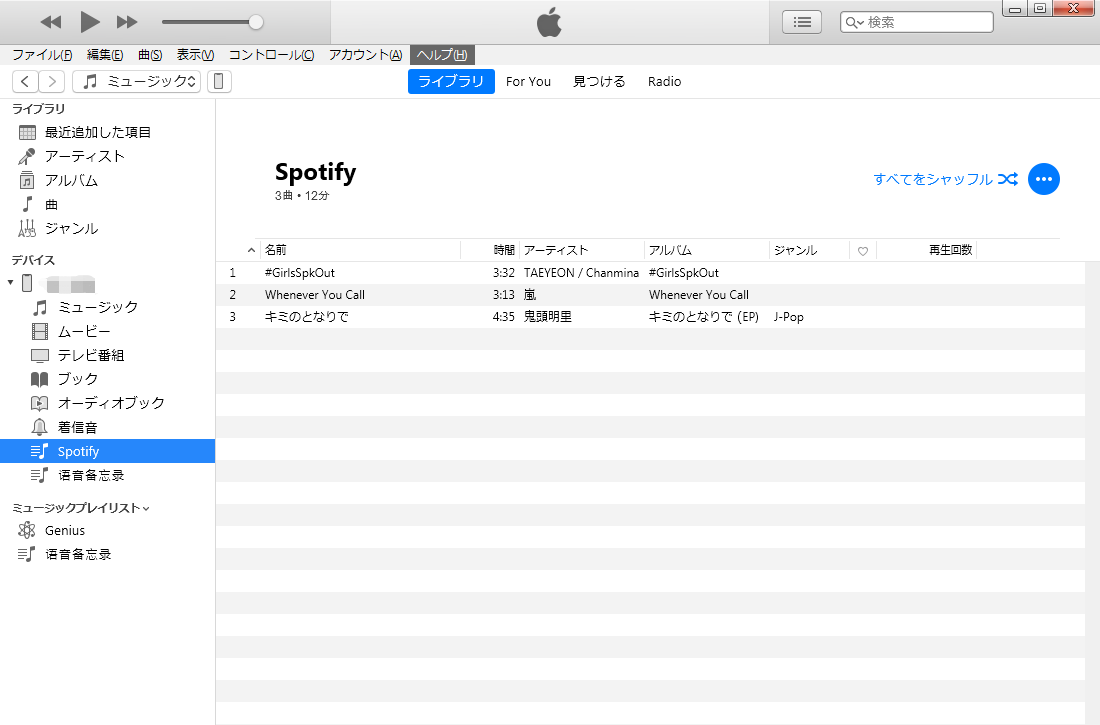1100x725 pixels.
Task: Click the rewind previous track button
Action: click(51, 22)
